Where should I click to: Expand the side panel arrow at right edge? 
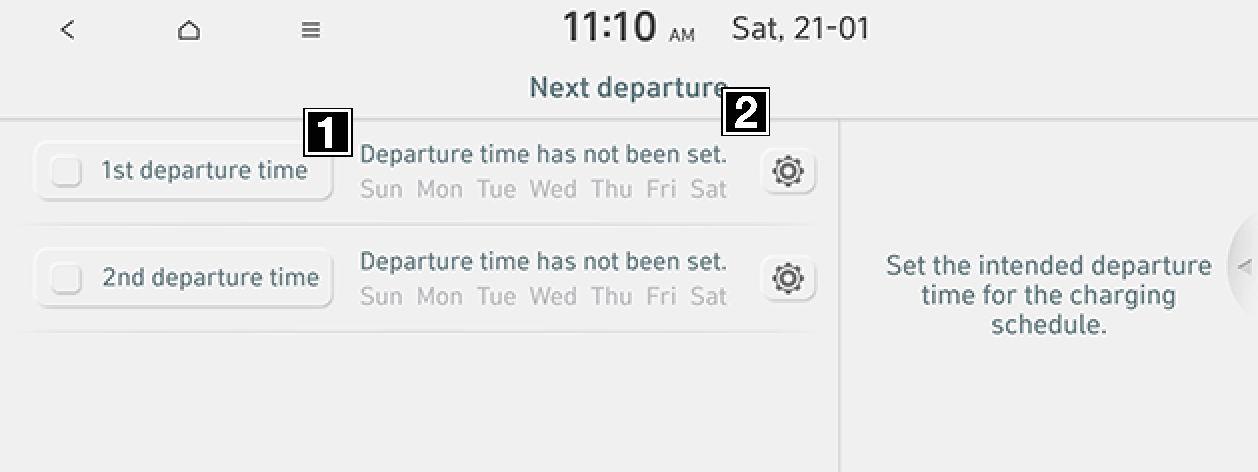click(1244, 266)
